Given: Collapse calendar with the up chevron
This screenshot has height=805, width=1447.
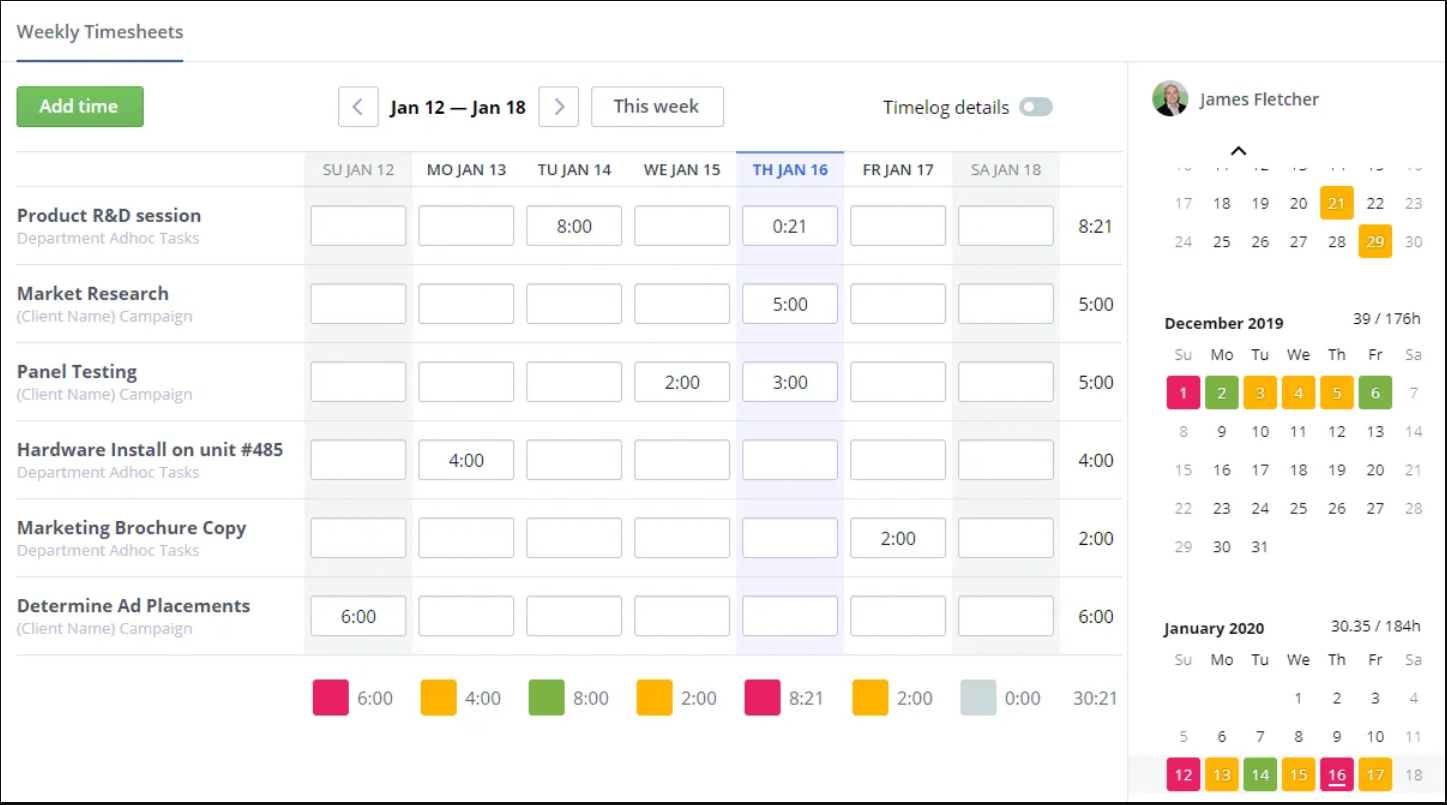Looking at the screenshot, I should point(1238,151).
